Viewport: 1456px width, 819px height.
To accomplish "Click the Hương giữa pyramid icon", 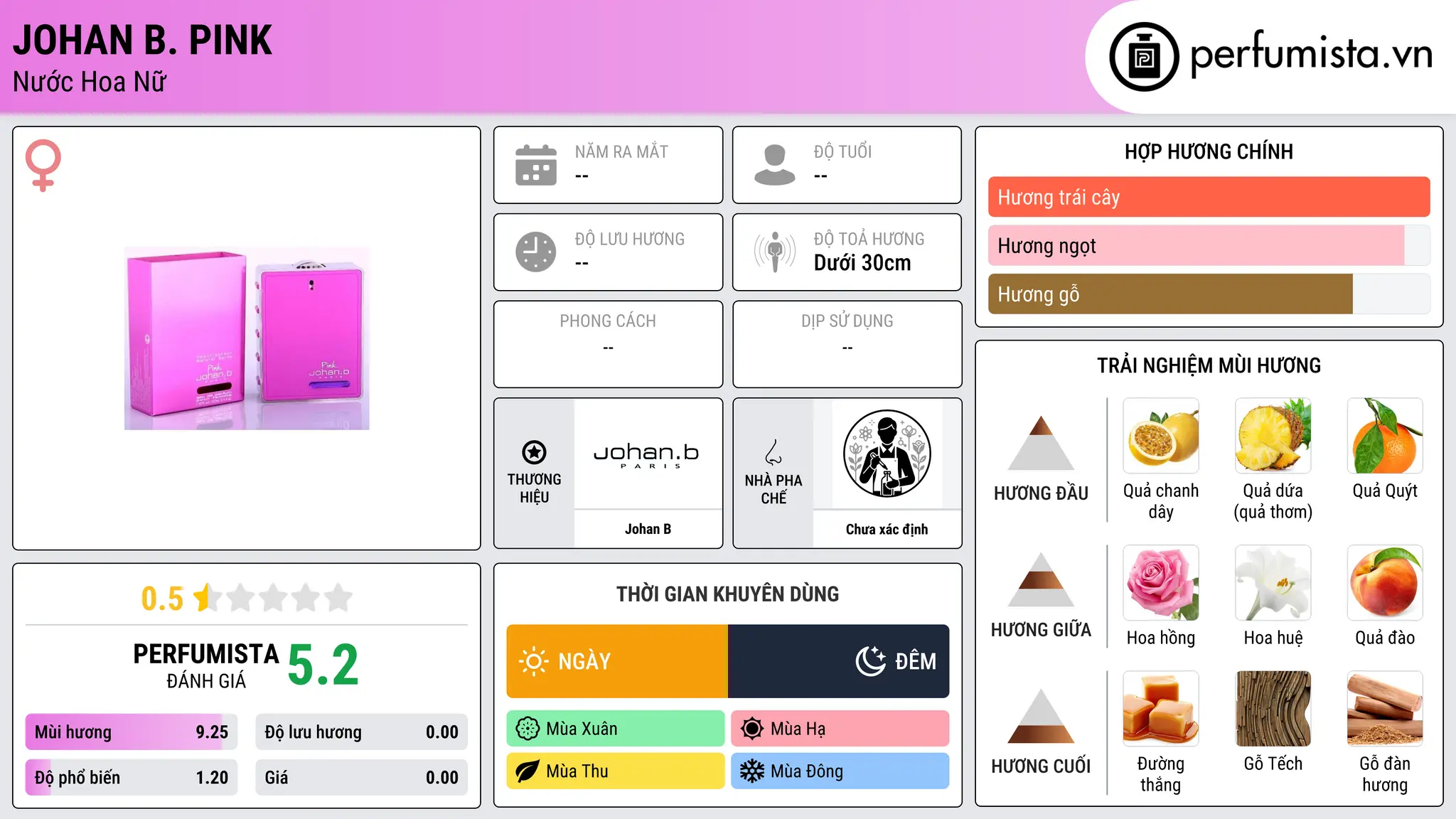I will pyautogui.click(x=1041, y=579).
